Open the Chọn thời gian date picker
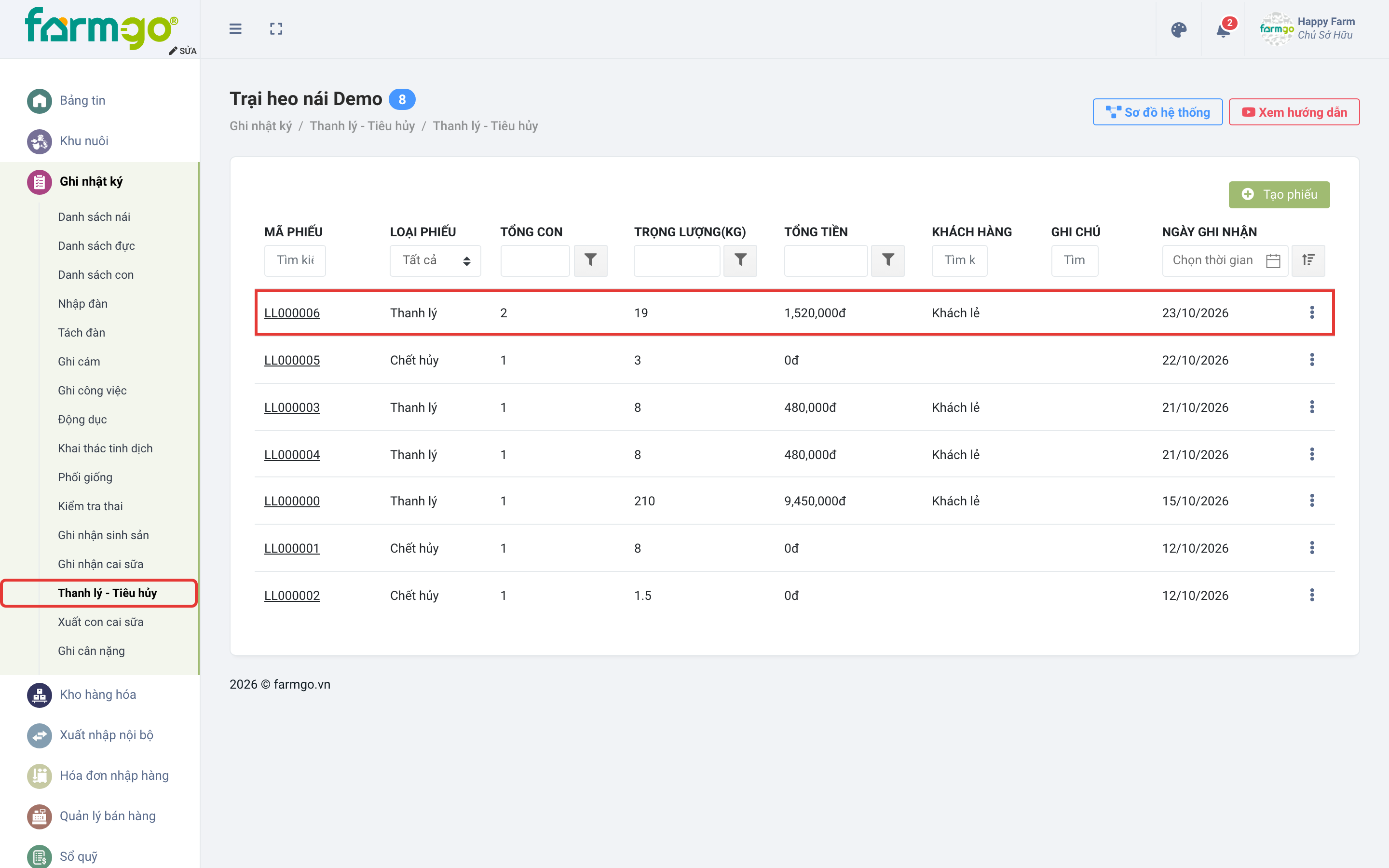Image resolution: width=1389 pixels, height=868 pixels. pyautogui.click(x=1225, y=260)
